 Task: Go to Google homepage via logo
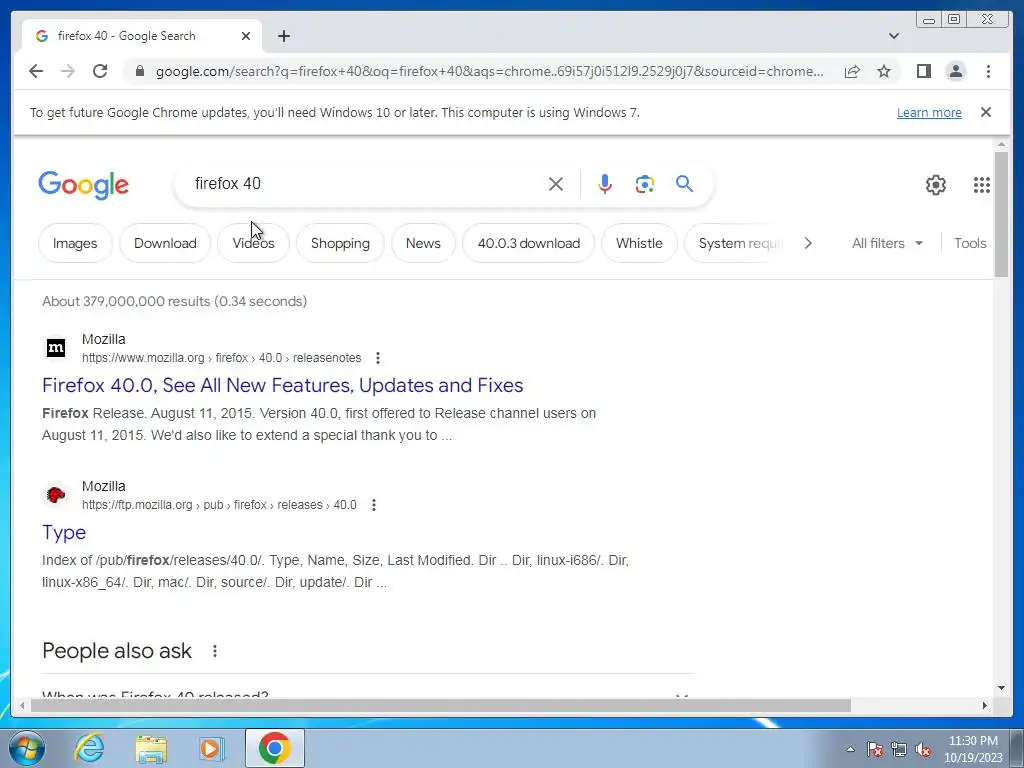pos(84,185)
